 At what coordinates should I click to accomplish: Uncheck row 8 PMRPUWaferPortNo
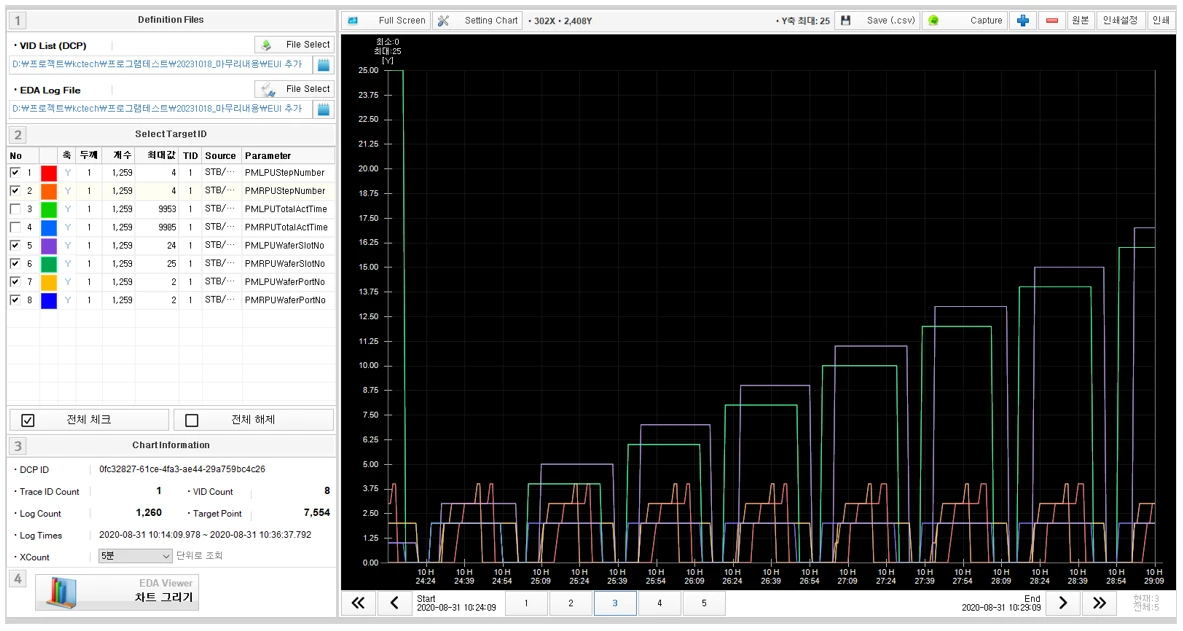(15, 300)
